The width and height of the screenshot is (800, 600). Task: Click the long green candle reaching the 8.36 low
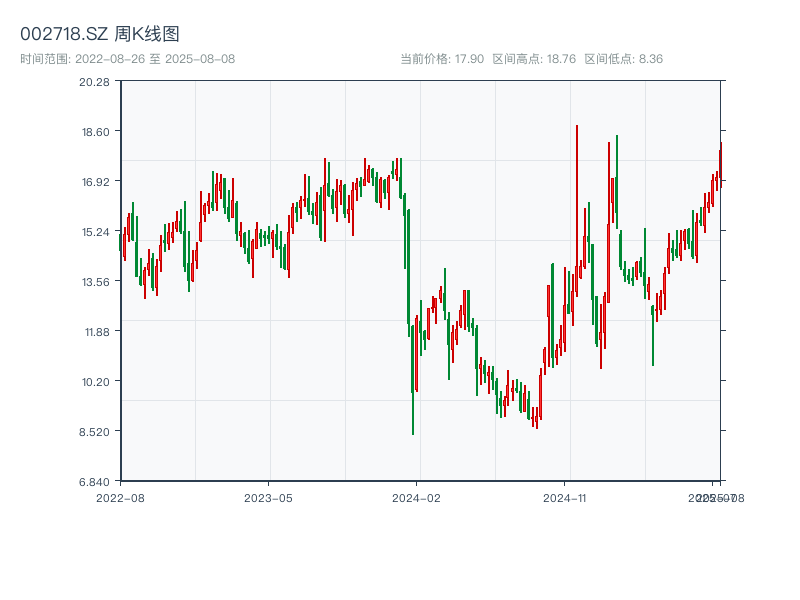[x=413, y=380]
